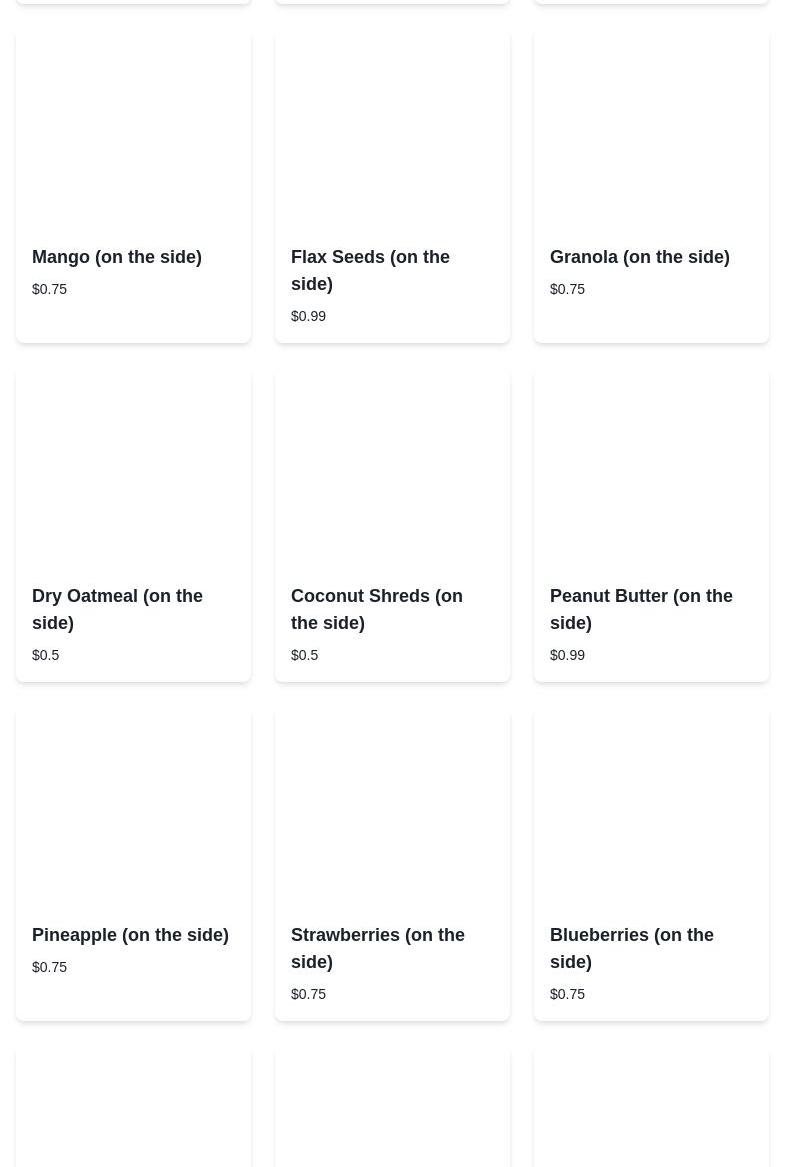The height and width of the screenshot is (1167, 785).
Task: Choose Dry Oatmeal (on the side)
Action: click(x=117, y=609)
